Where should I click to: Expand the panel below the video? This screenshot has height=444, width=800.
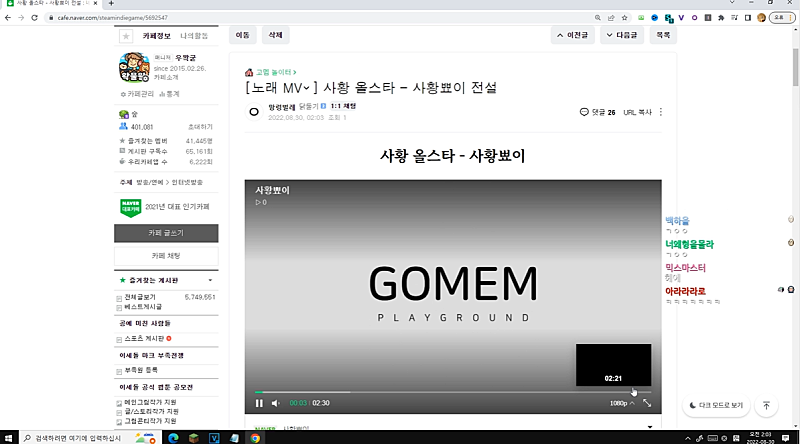tap(649, 427)
